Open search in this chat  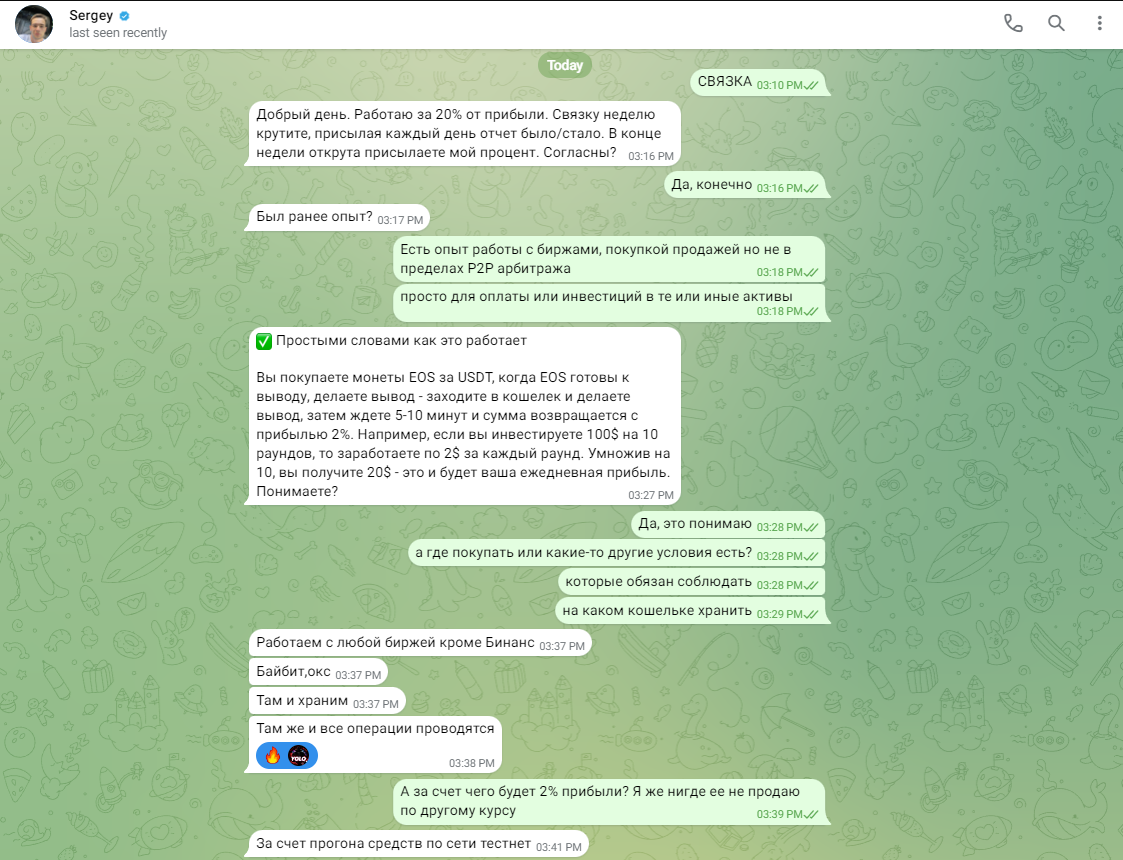[1056, 24]
